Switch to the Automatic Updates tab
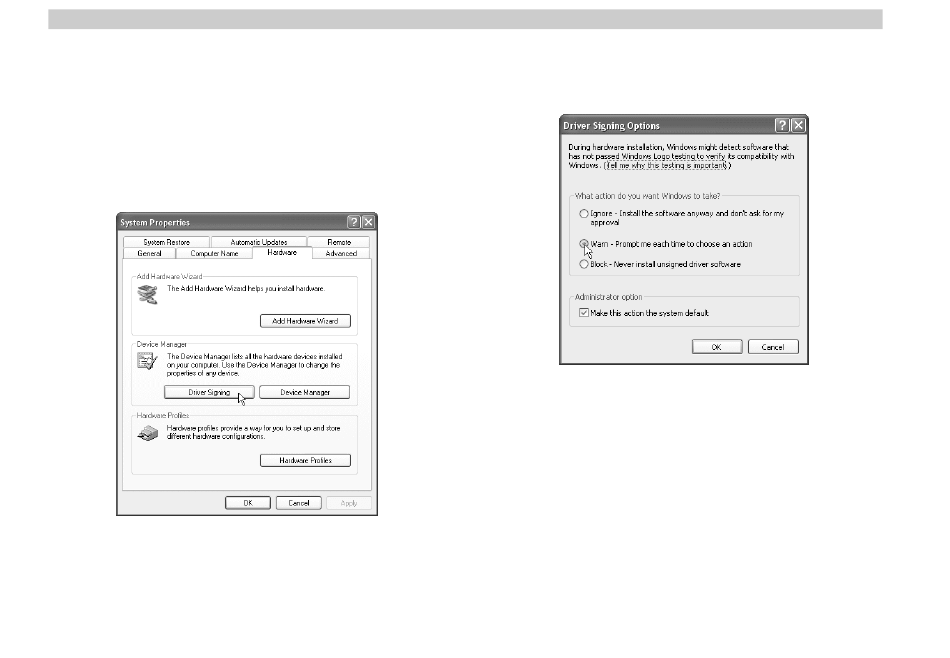Screen dimensions: 950x658 pos(259,242)
